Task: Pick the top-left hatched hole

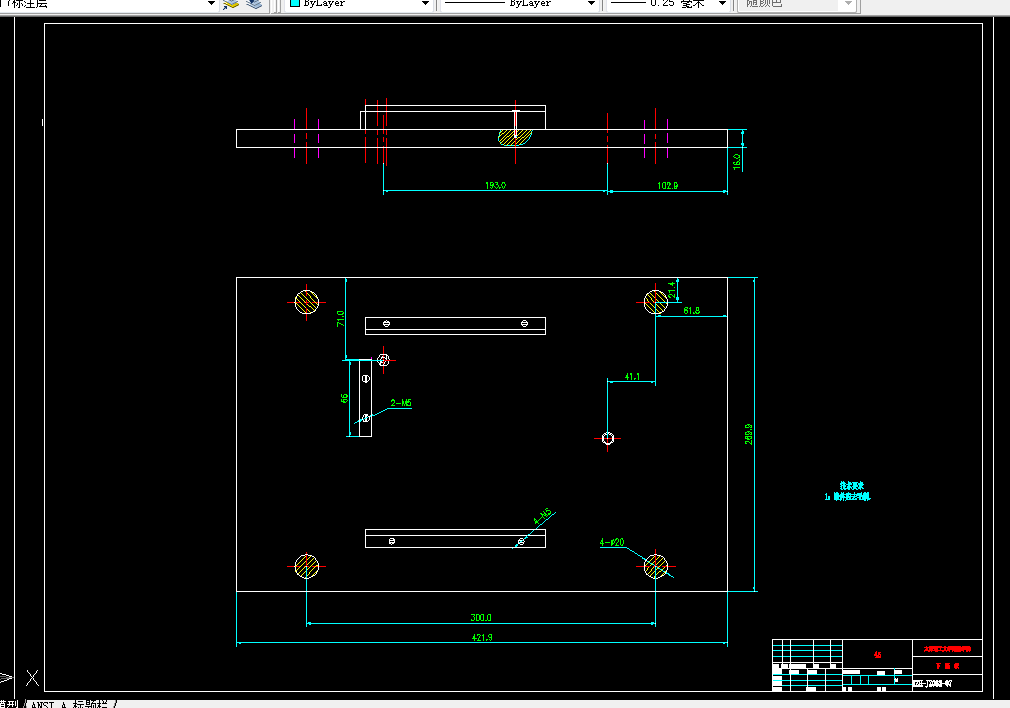Action: tap(307, 301)
